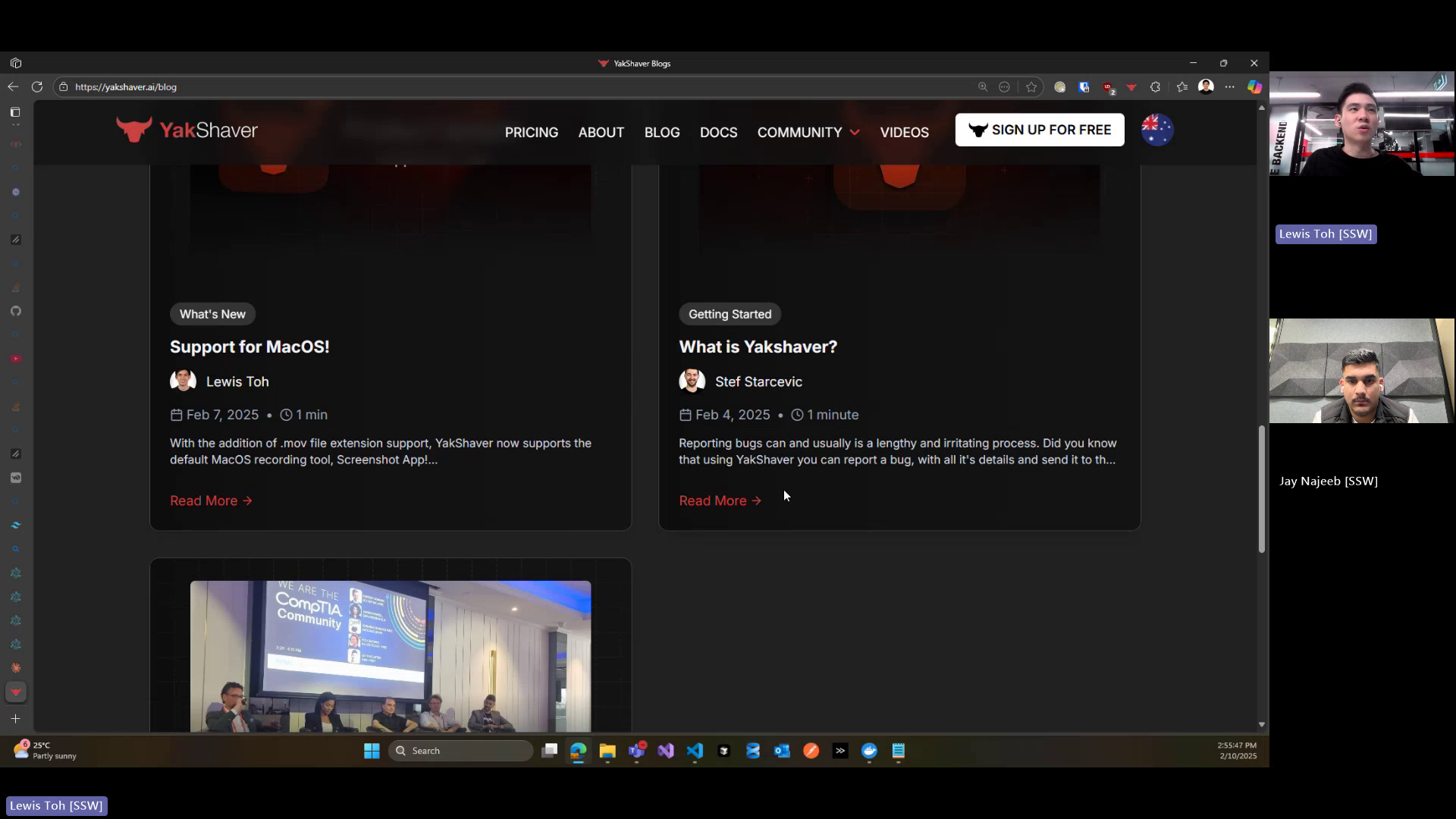Switch to the BLOG navigation item
The width and height of the screenshot is (1456, 819).
662,132
